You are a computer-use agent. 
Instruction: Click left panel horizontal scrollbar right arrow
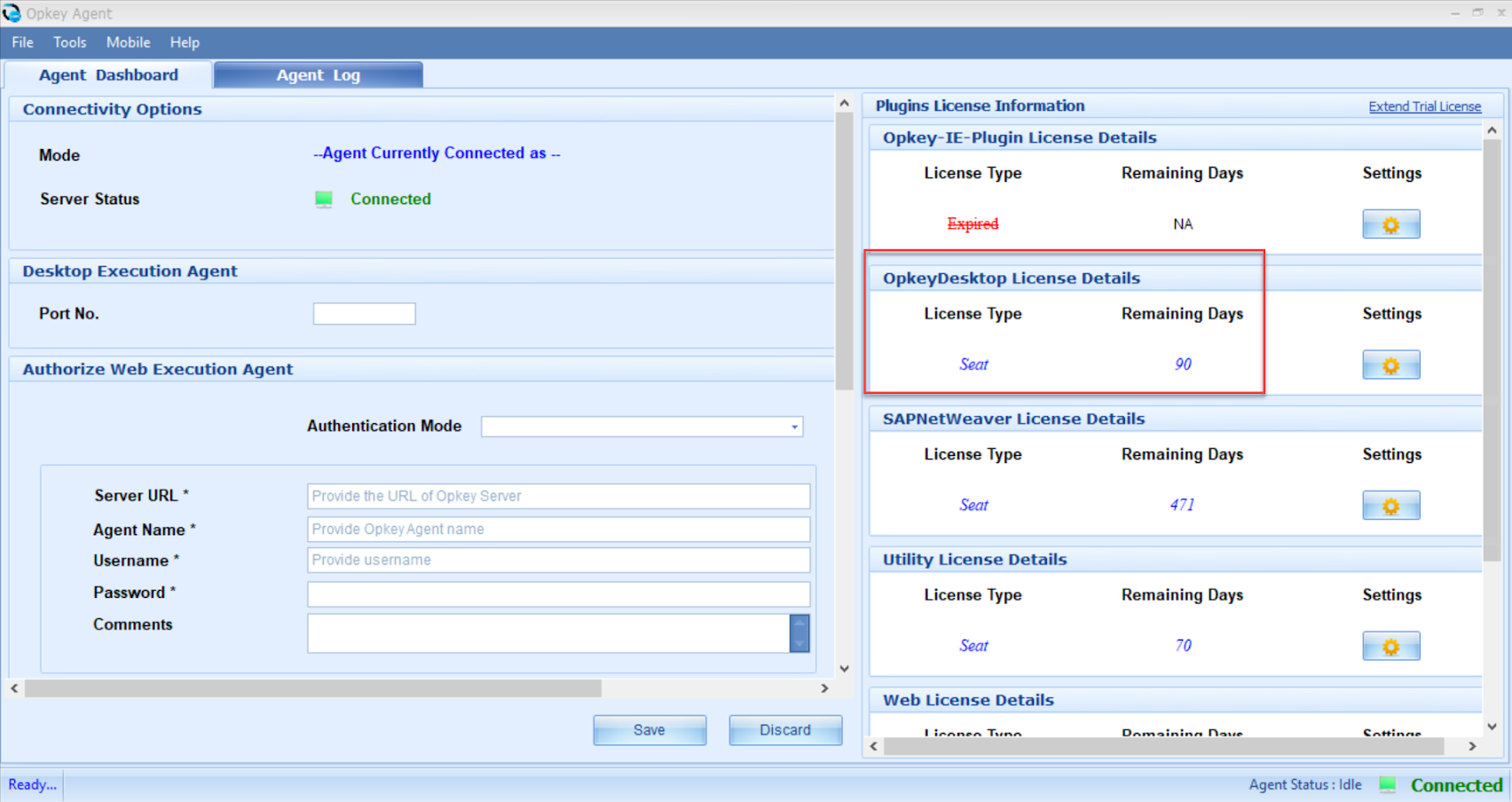(824, 688)
